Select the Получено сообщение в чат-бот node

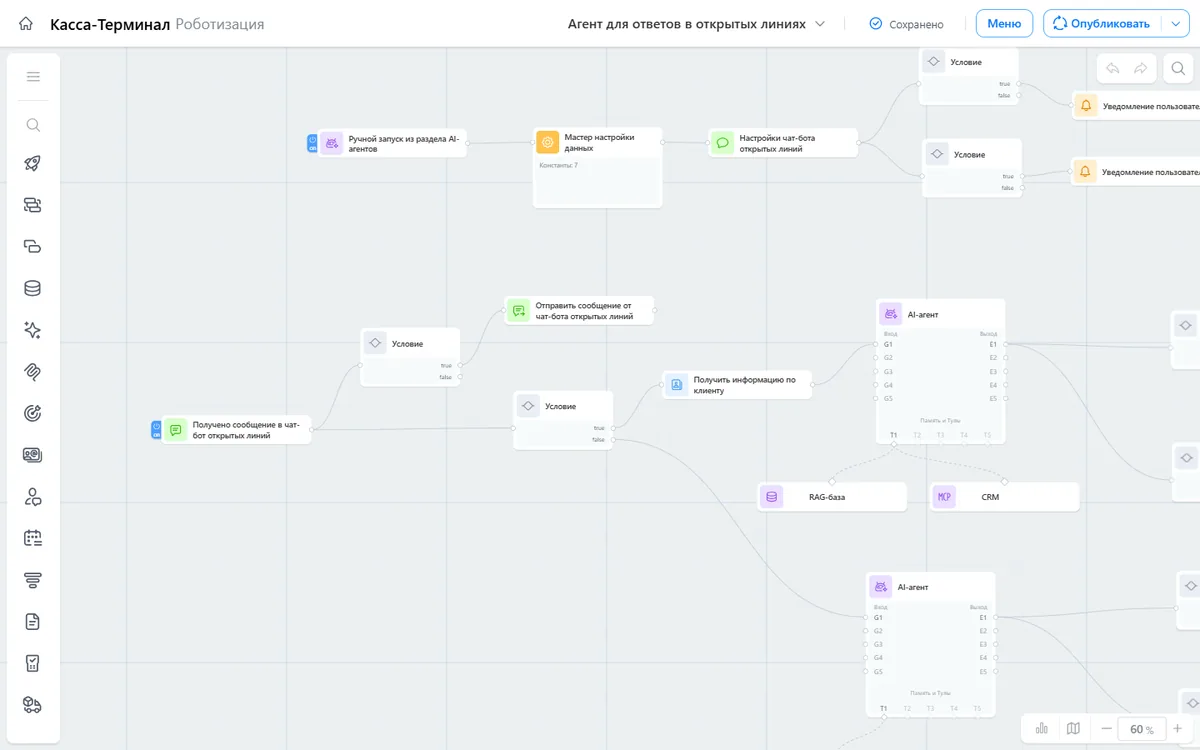pos(237,430)
